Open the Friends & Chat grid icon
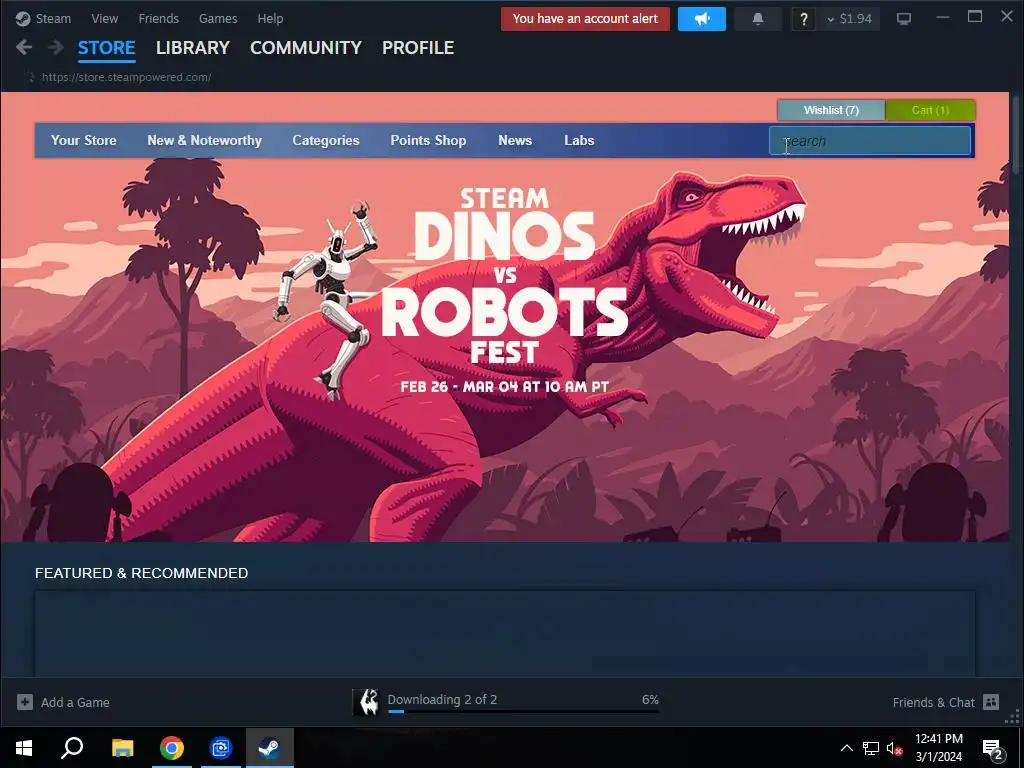Viewport: 1024px width, 768px height. [991, 702]
